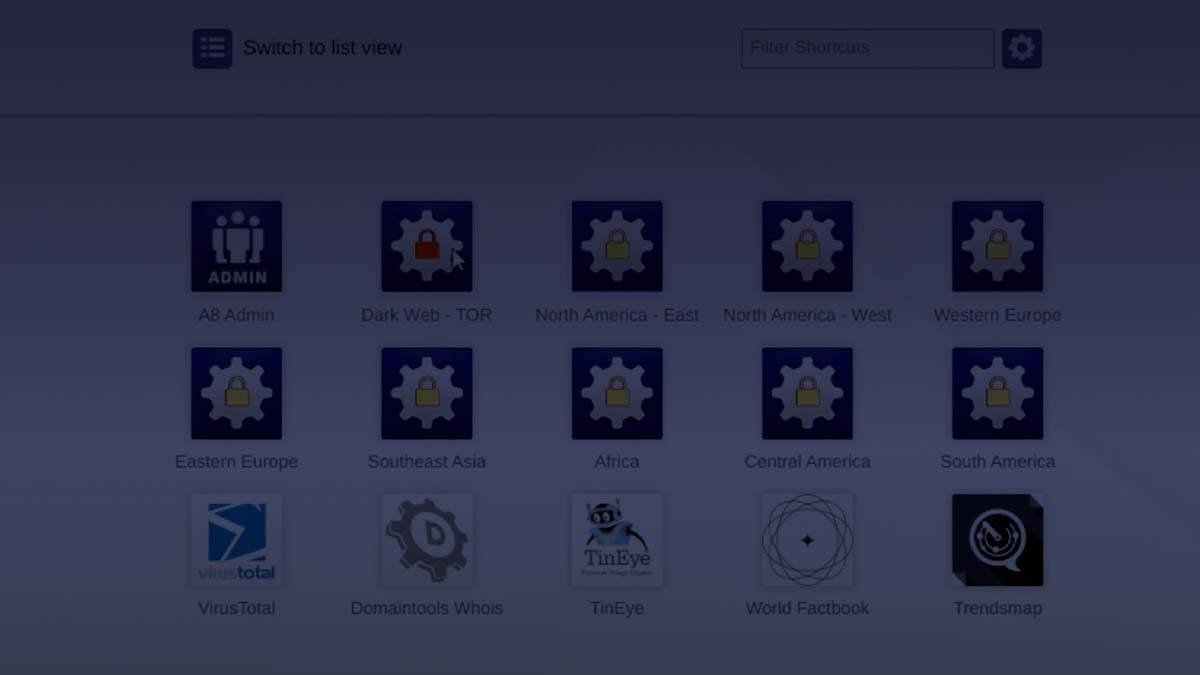Click the 'Central America' label text
This screenshot has width=1200, height=675.
click(807, 462)
